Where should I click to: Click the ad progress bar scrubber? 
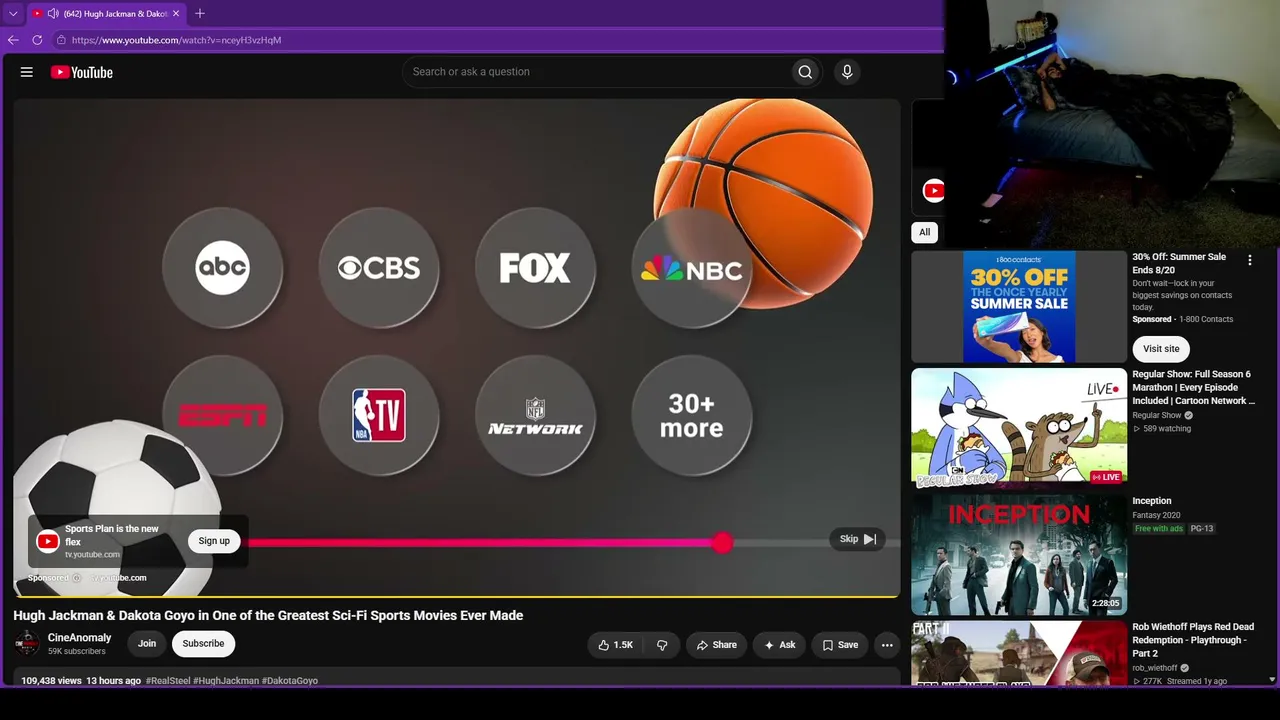coord(722,543)
